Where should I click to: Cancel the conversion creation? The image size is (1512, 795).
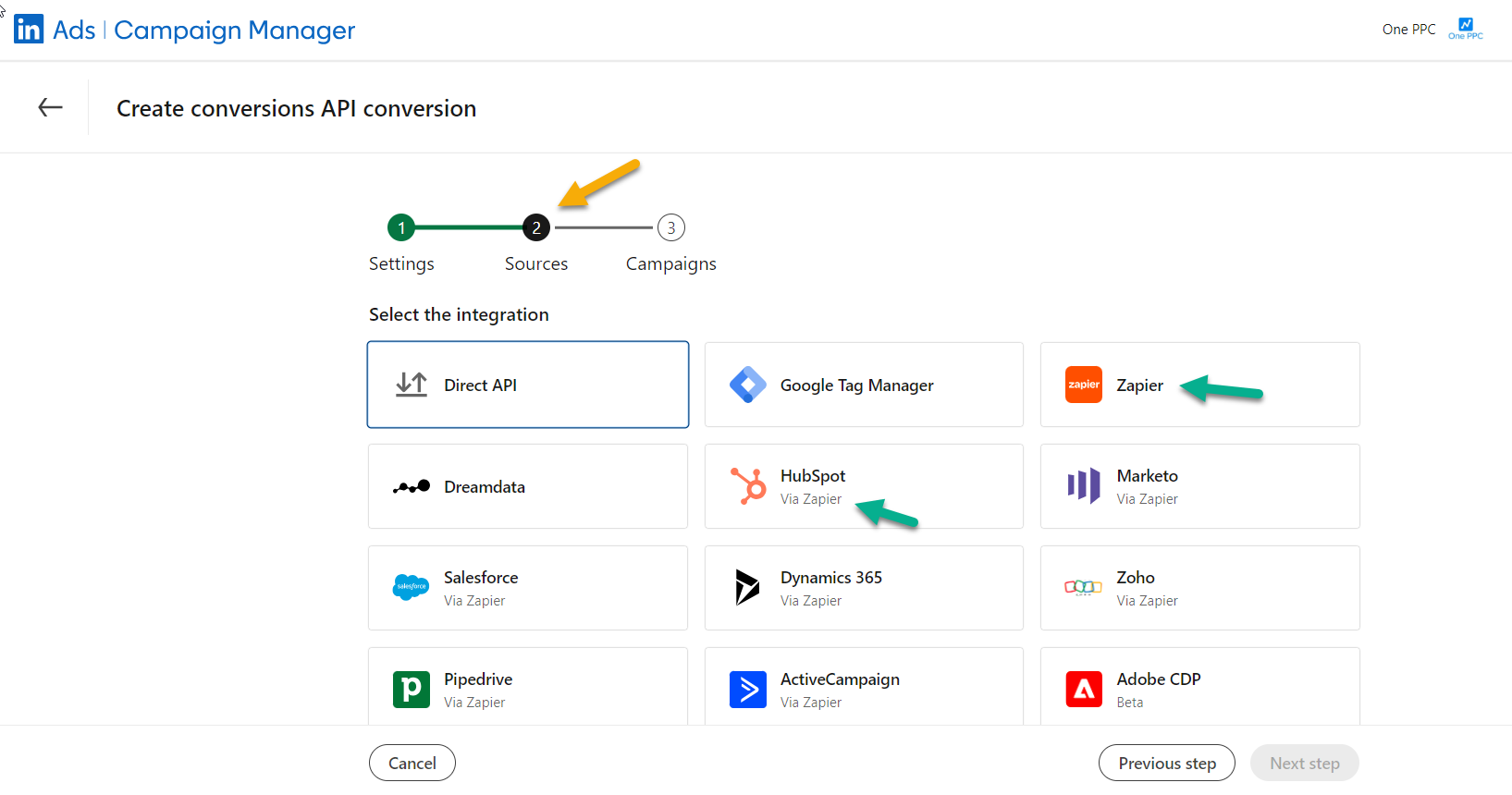[x=412, y=763]
